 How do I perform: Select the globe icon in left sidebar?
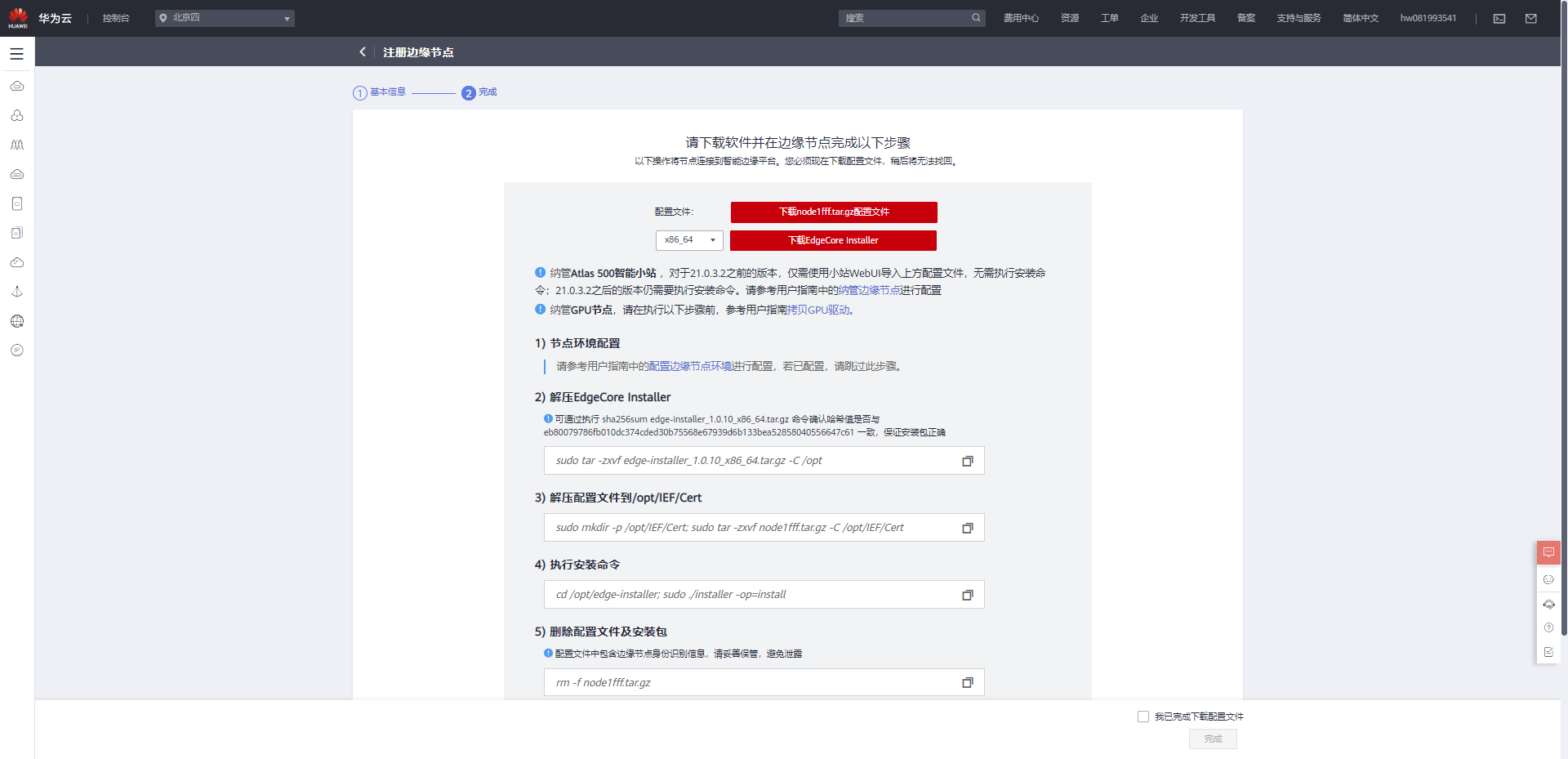17,321
